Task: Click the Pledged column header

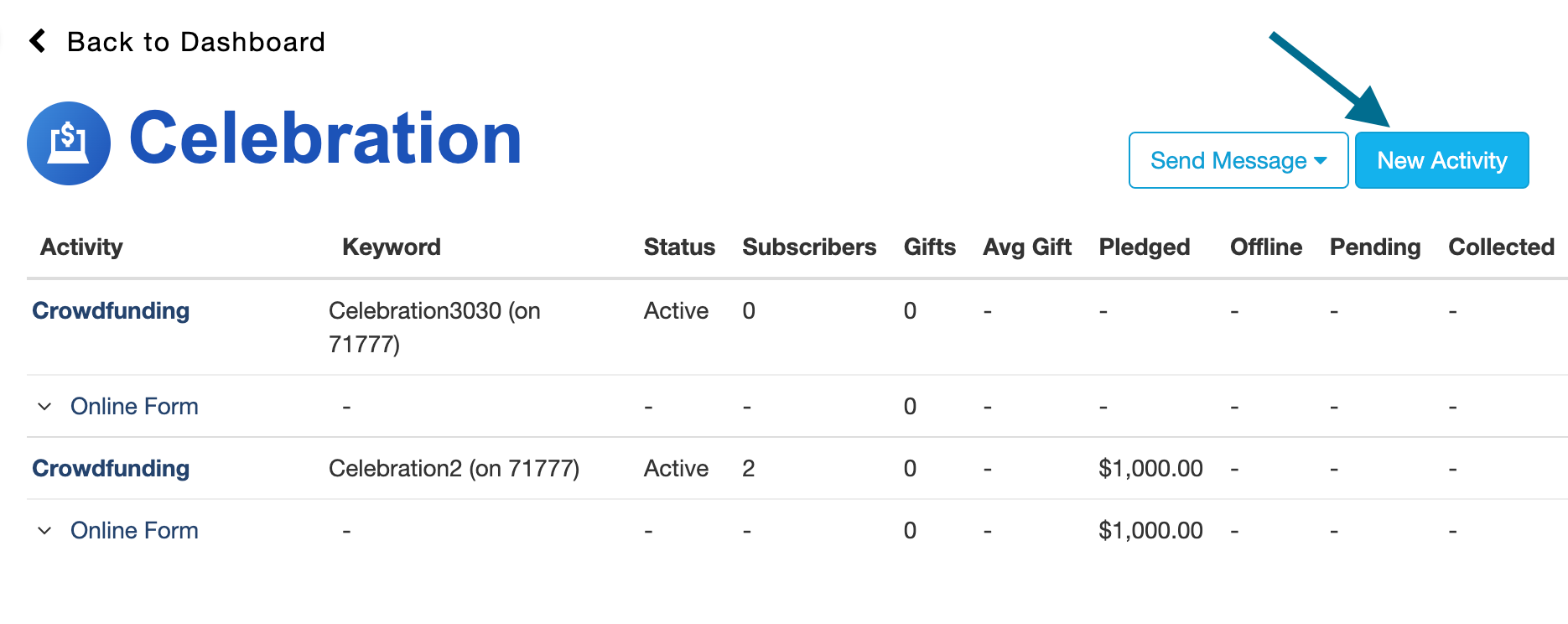Action: point(1144,247)
